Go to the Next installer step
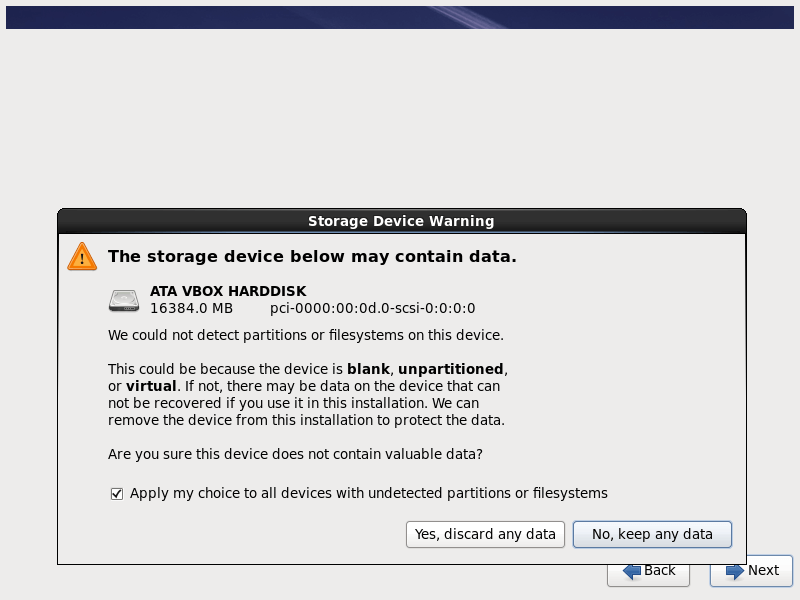800x600 pixels. click(751, 571)
